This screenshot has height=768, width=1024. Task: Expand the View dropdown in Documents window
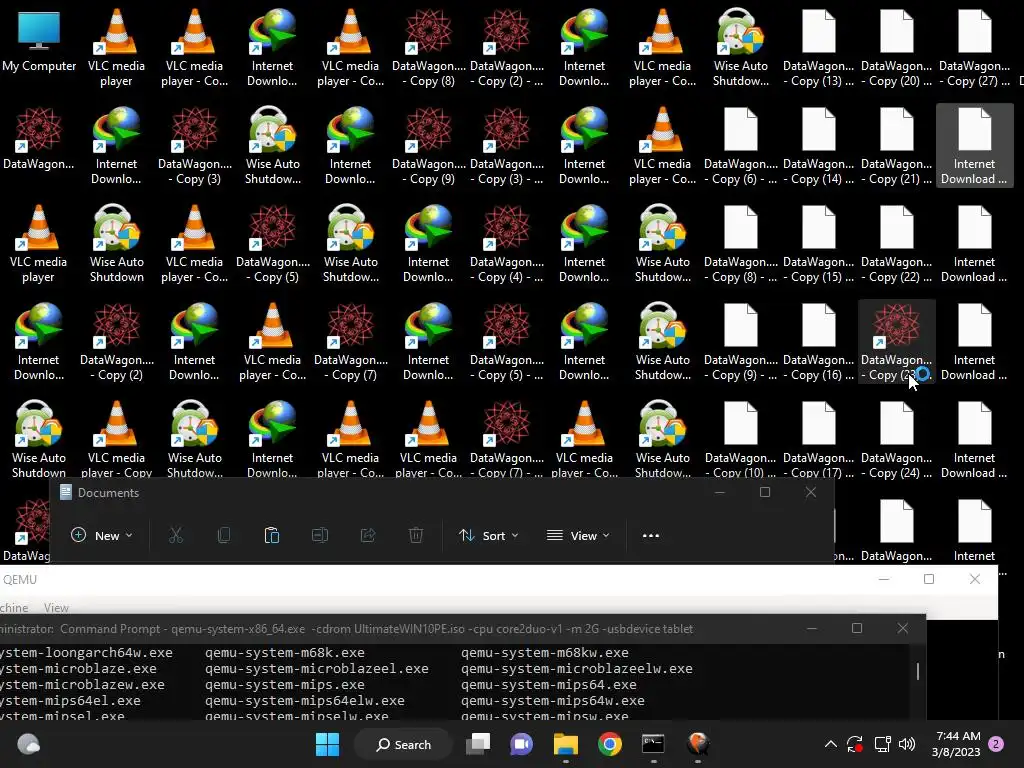578,536
